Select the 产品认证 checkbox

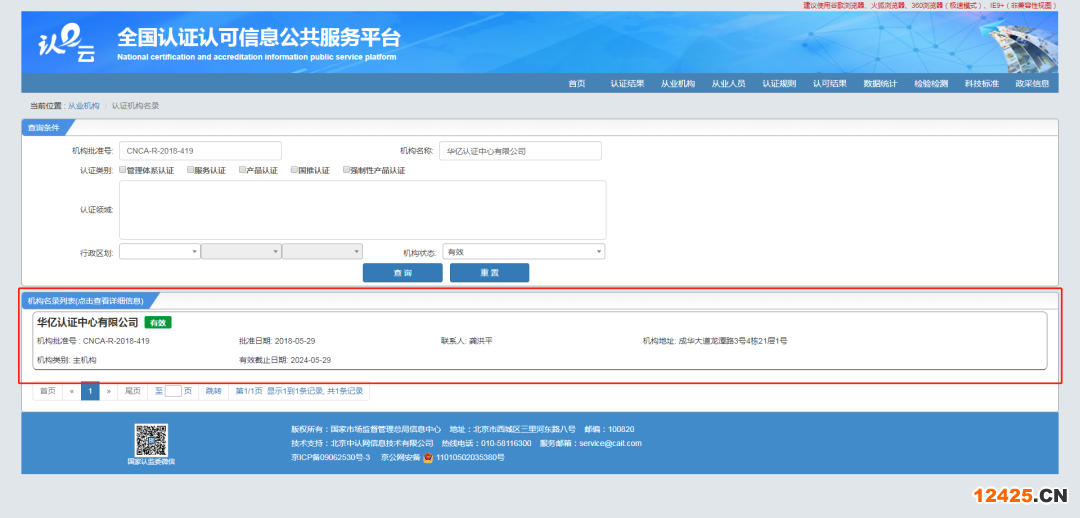pyautogui.click(x=242, y=170)
